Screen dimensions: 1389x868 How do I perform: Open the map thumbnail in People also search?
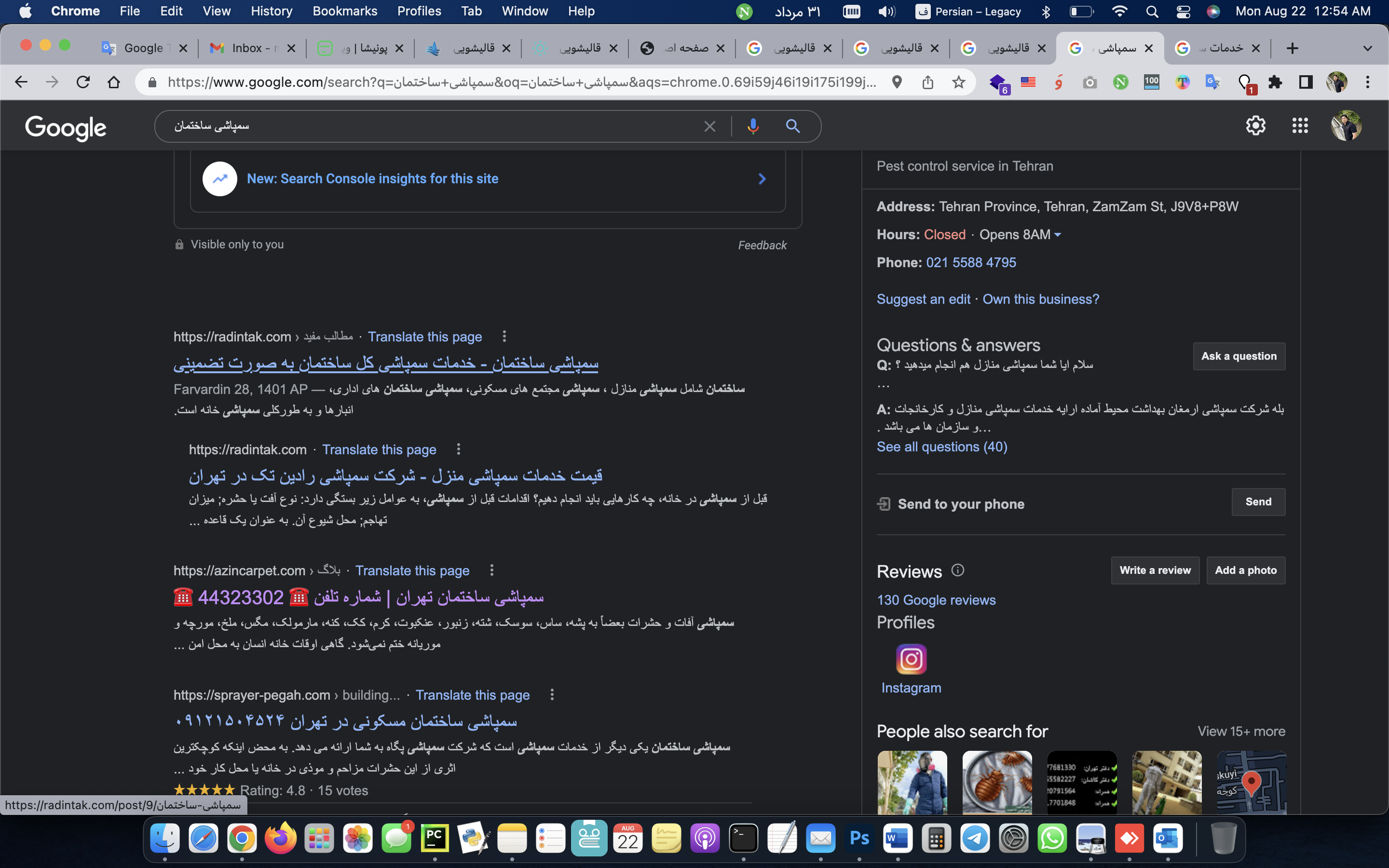[x=1251, y=783]
